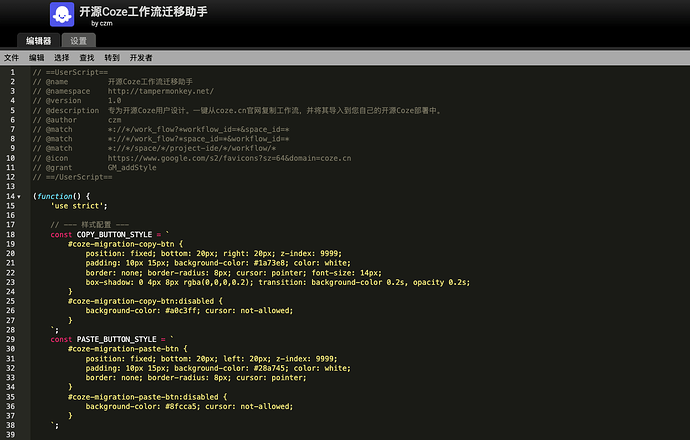Switch to the 编辑器 tab
Image resolution: width=690 pixels, height=440 pixels.
coord(38,40)
